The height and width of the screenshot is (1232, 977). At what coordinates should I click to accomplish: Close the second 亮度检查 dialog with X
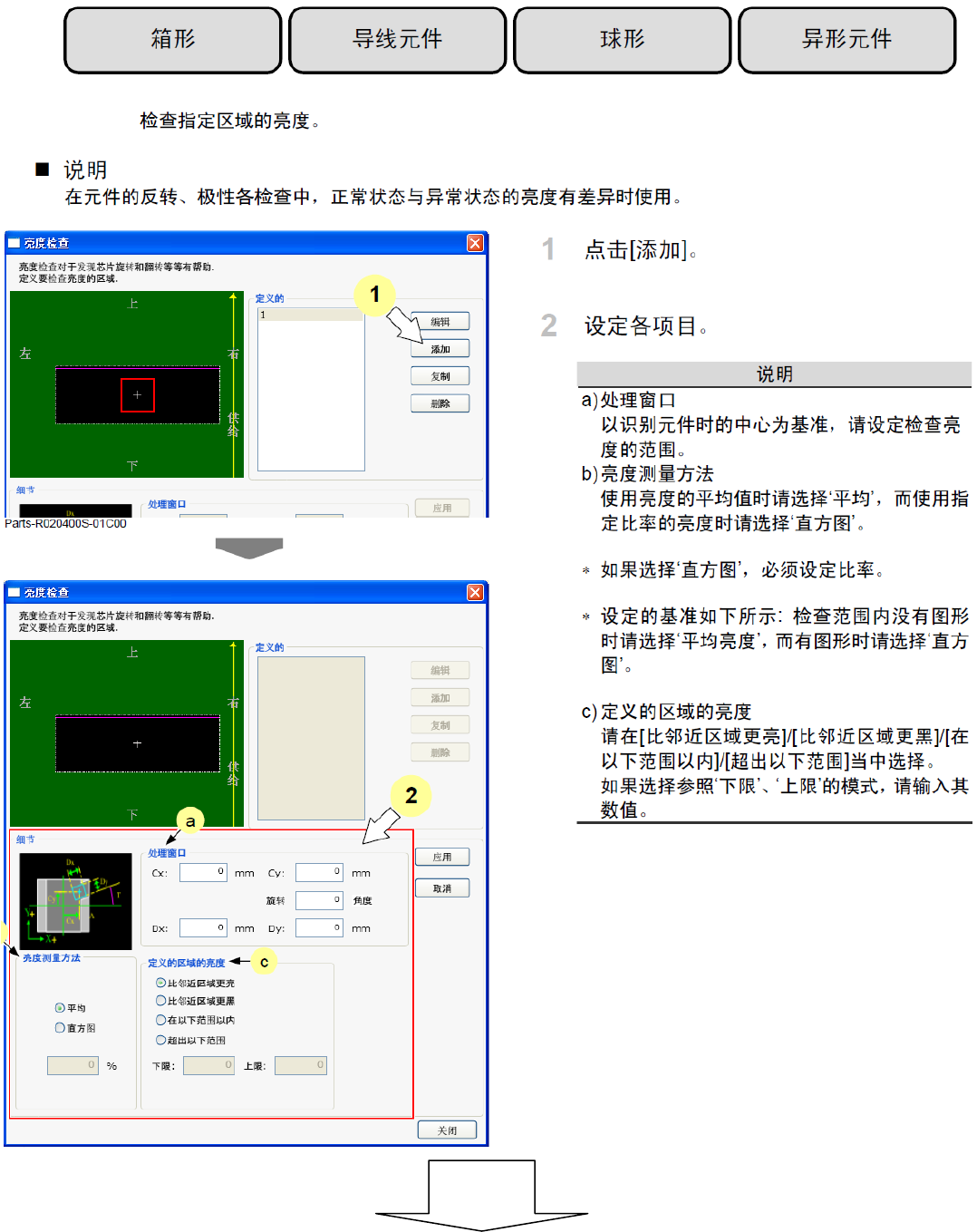[475, 592]
